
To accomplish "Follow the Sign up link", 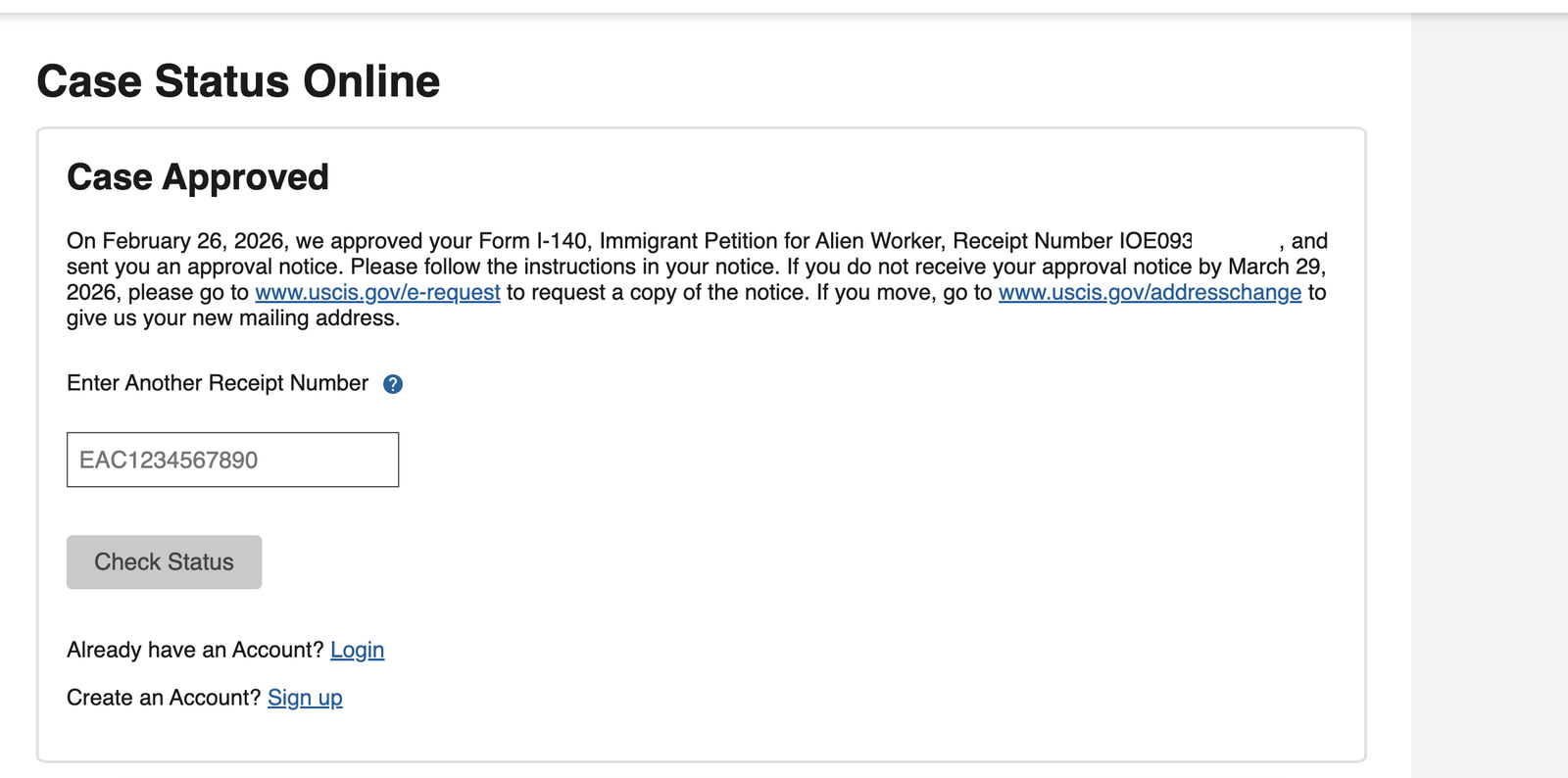I will (305, 698).
